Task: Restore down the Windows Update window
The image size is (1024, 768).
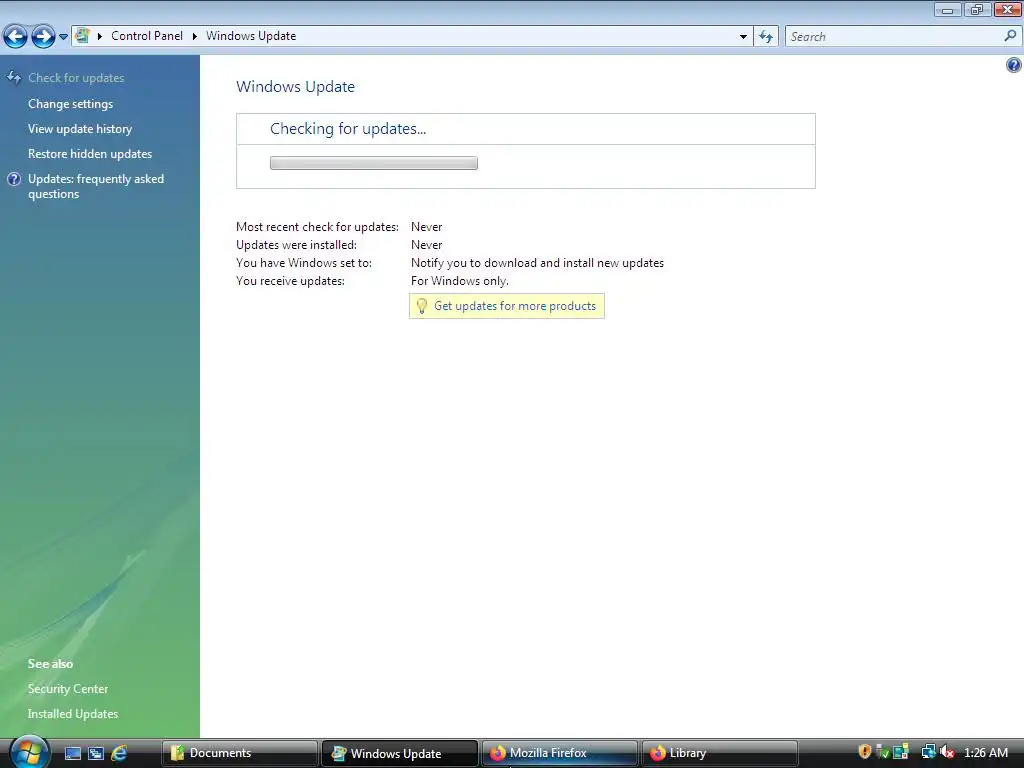Action: click(x=977, y=9)
